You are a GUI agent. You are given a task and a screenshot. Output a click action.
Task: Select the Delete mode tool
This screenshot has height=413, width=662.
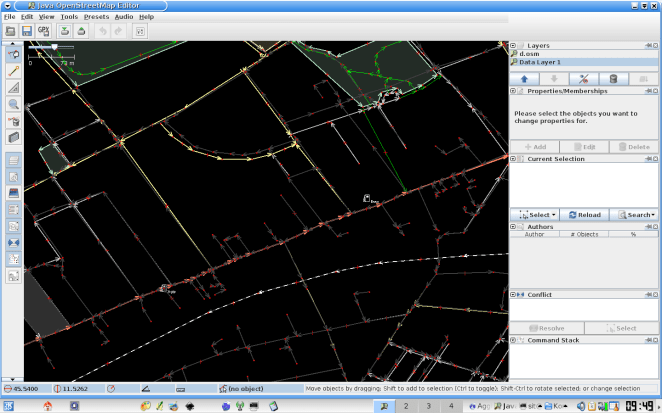click(x=14, y=120)
